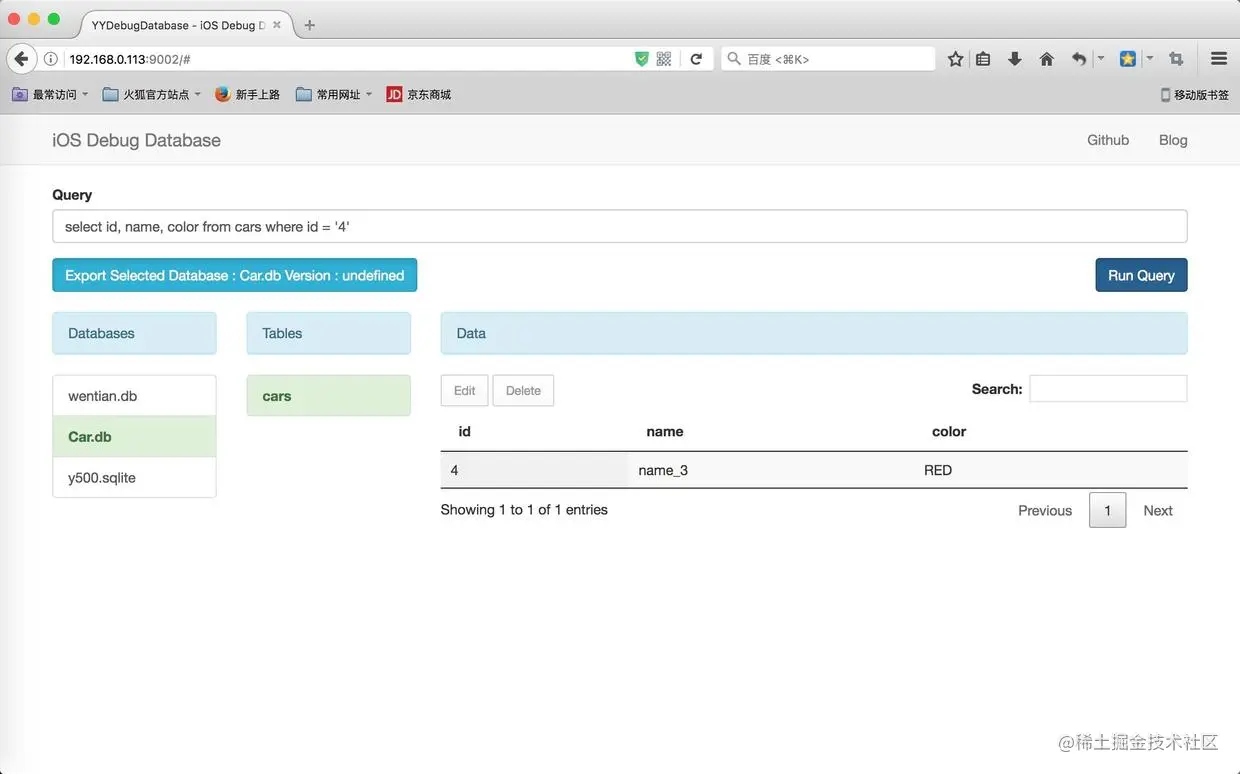The width and height of the screenshot is (1240, 774).
Task: Click the blue star favorites toolbar icon
Action: tap(1128, 59)
